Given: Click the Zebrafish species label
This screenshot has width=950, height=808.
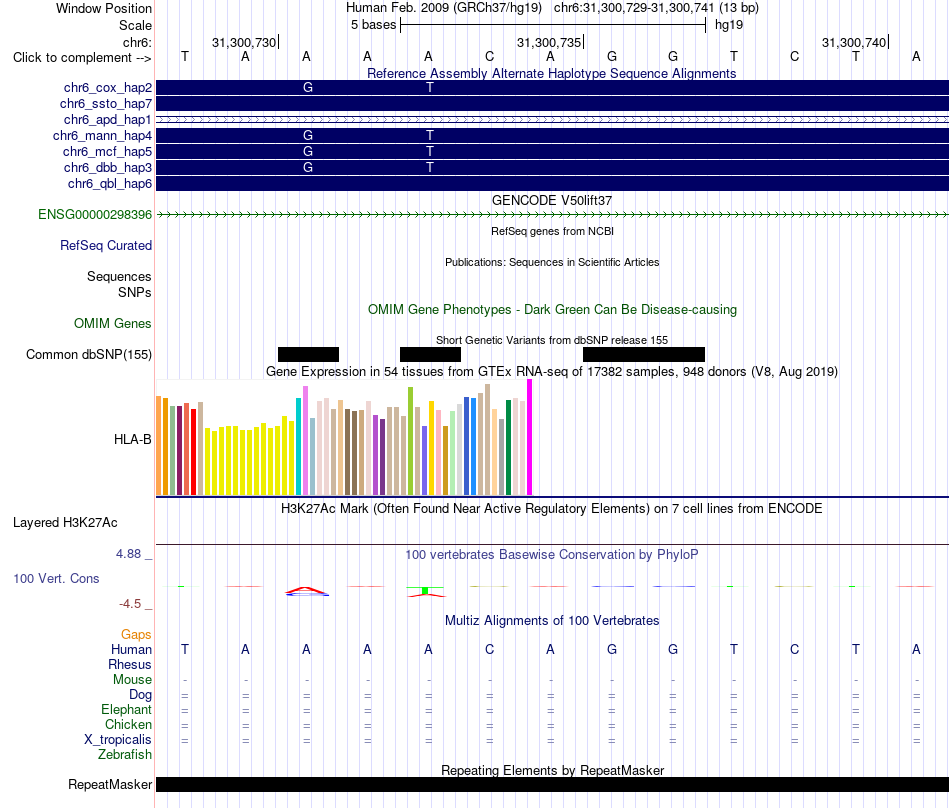Looking at the screenshot, I should 125,755.
